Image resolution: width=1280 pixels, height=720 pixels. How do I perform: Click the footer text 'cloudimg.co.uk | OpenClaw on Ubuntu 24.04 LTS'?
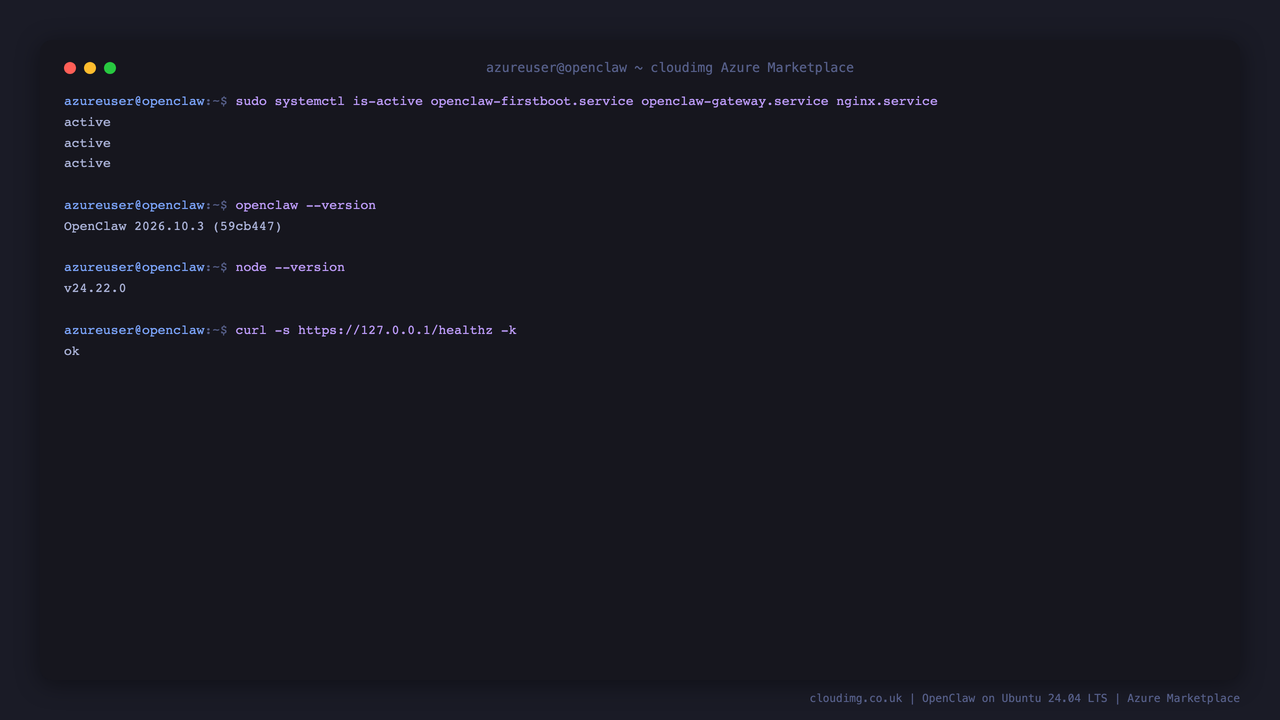click(958, 699)
